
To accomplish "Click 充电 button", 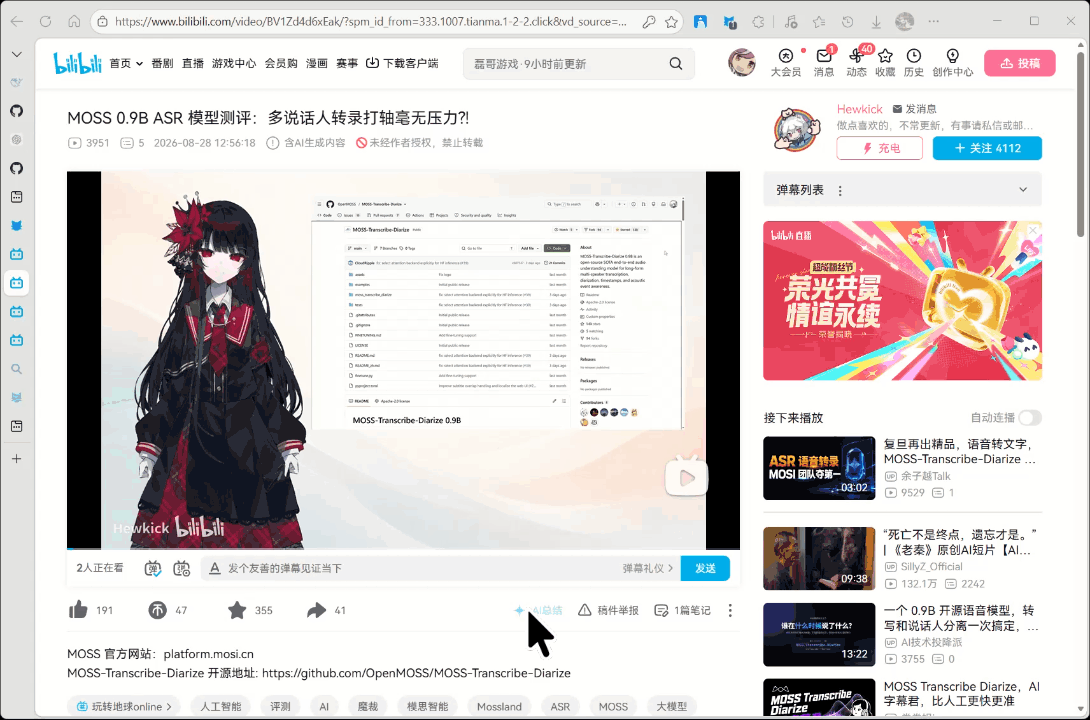I will tap(879, 148).
